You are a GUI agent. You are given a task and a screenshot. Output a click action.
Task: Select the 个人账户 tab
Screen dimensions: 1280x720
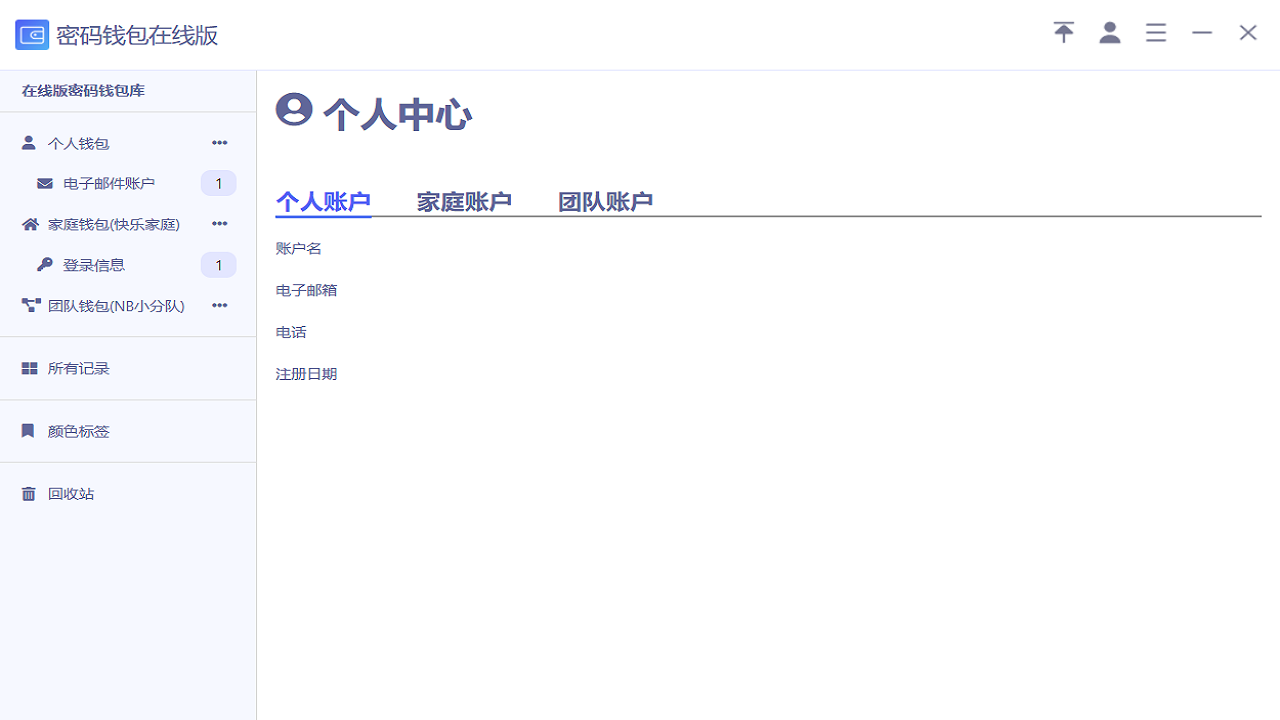[x=323, y=201]
